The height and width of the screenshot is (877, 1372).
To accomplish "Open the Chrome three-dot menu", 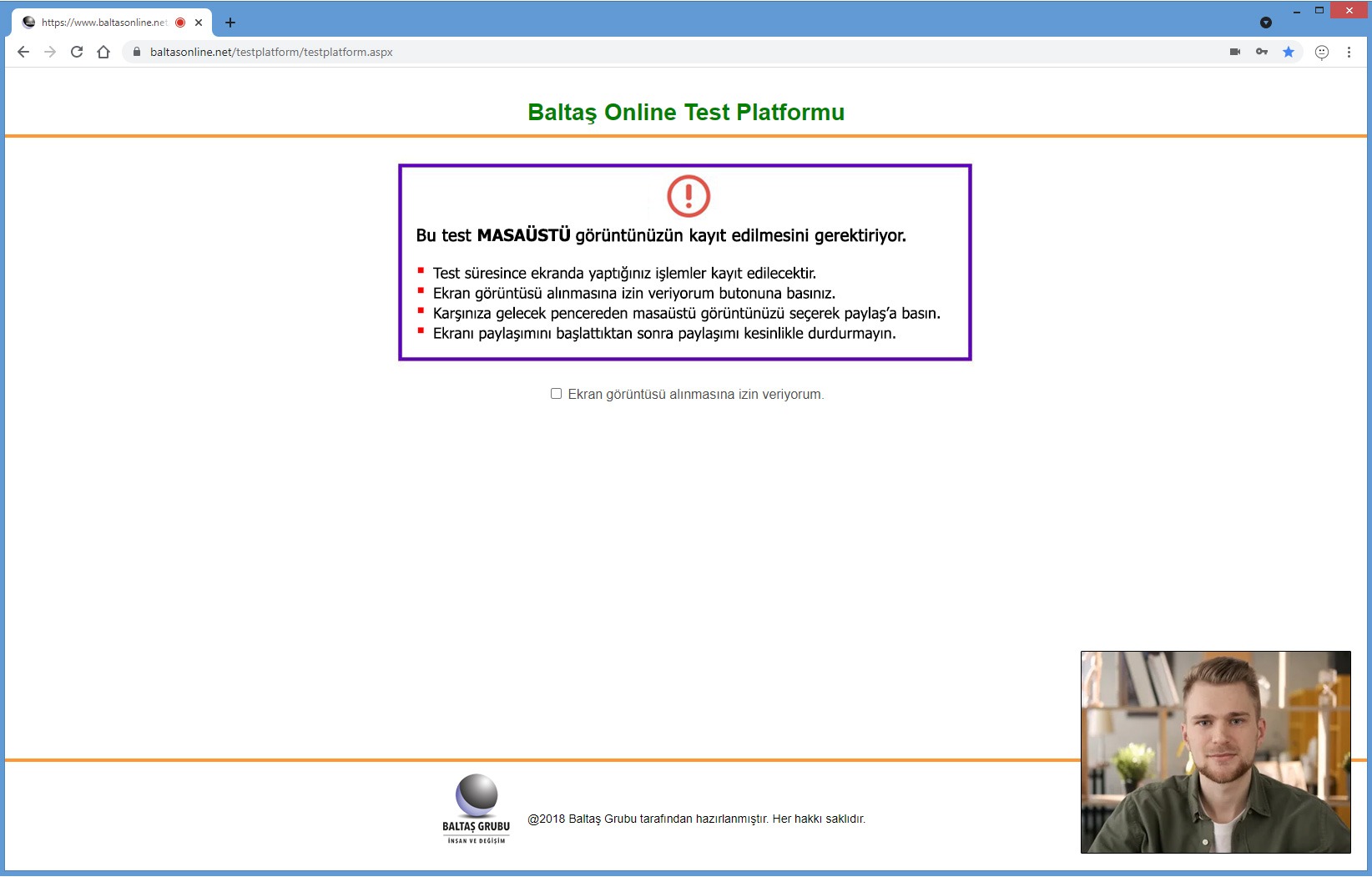I will (1349, 52).
